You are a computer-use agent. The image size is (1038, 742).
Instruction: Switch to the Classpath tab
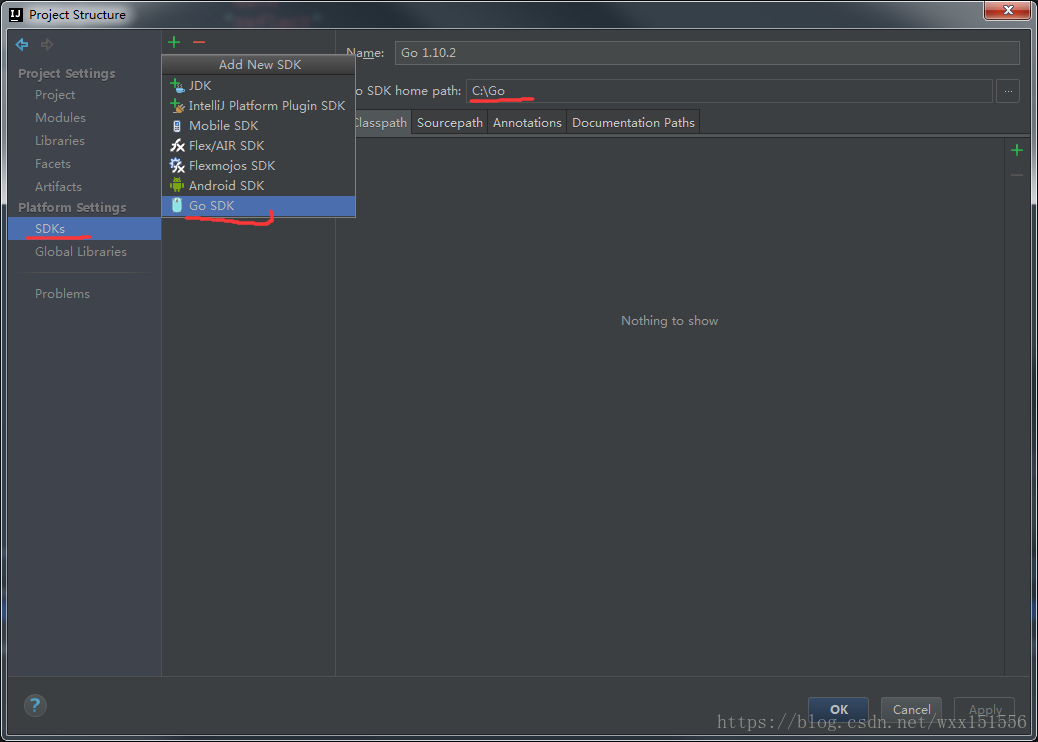pos(383,122)
